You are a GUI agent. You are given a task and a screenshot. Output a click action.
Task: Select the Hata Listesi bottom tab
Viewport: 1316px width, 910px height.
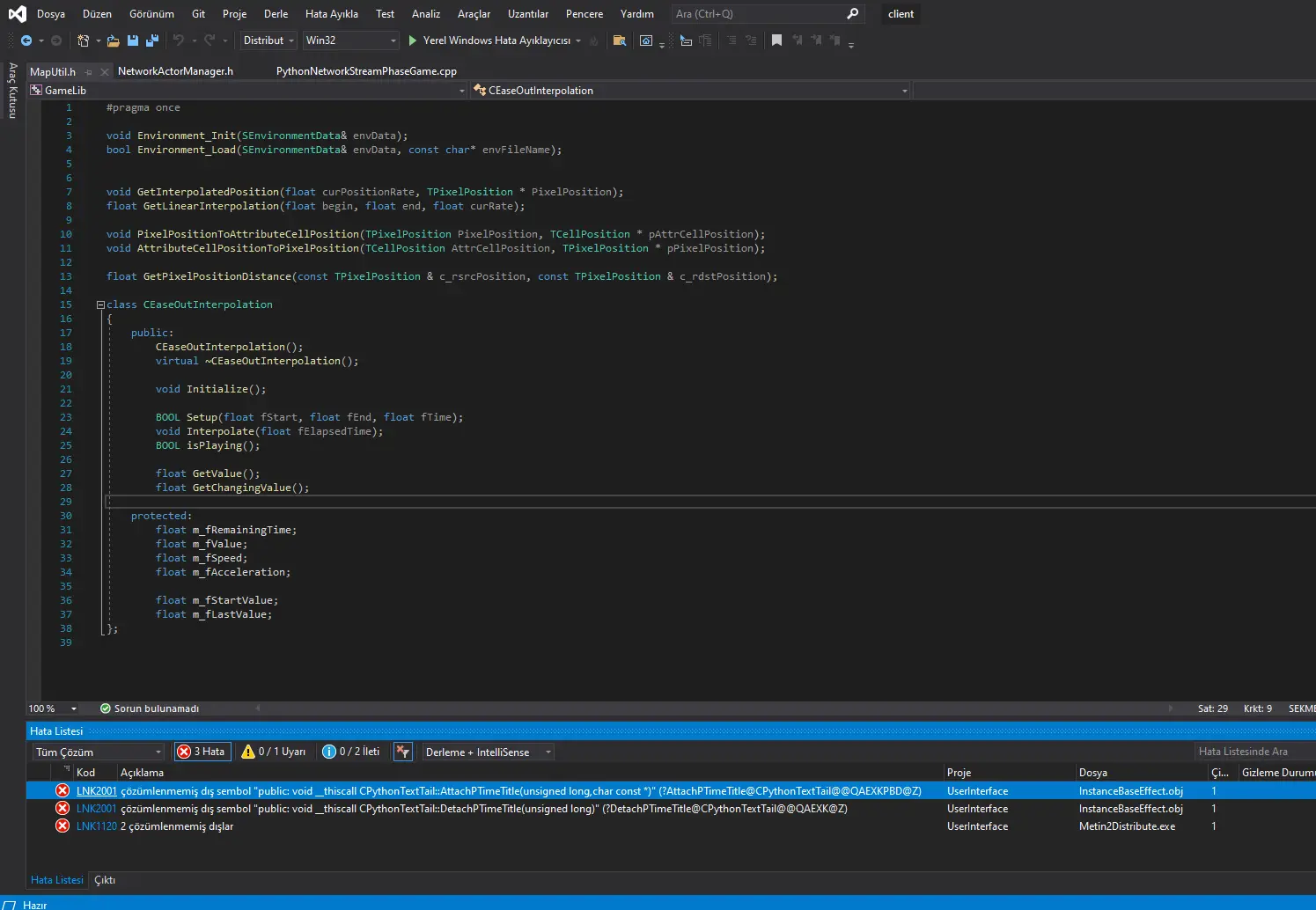click(x=57, y=880)
